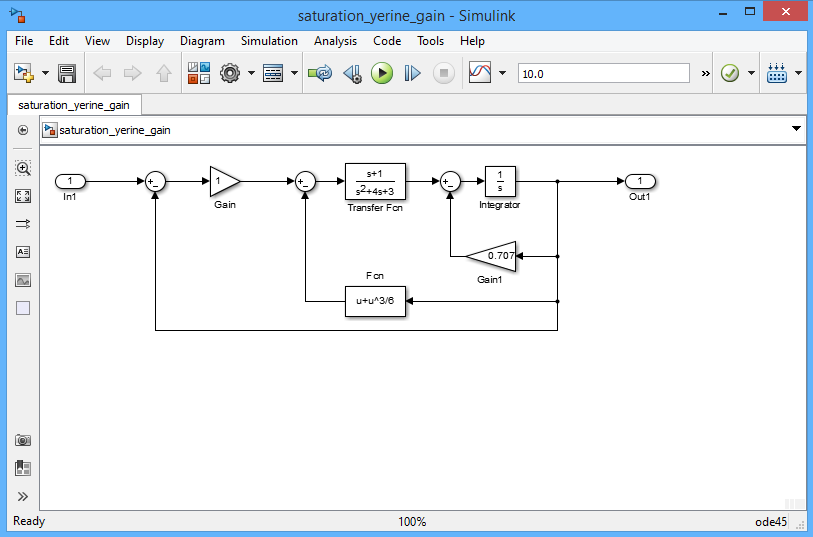Edit the simulation stop time field 10.0

coord(604,73)
